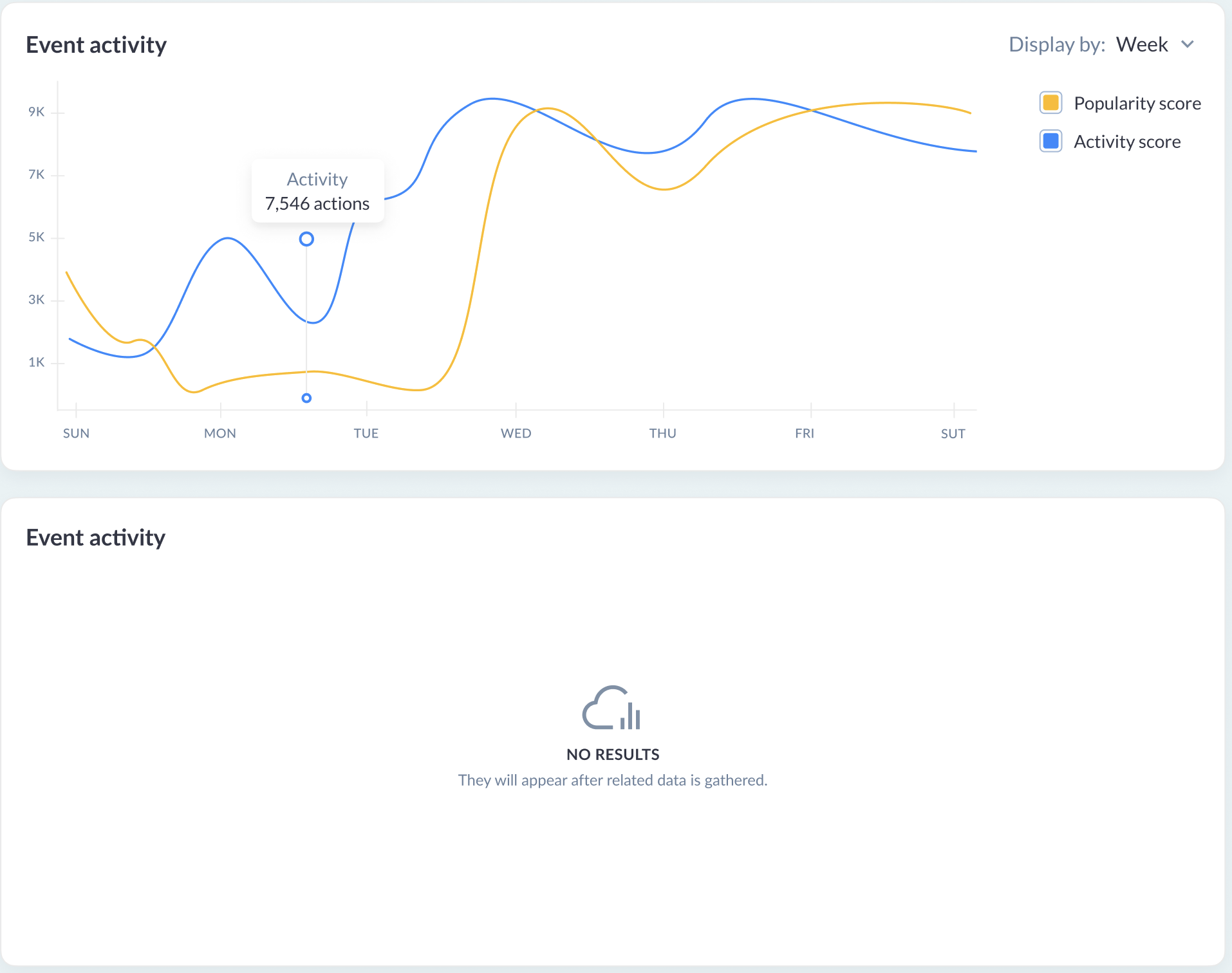Click the Activity 7,546 actions tooltip

tap(317, 191)
